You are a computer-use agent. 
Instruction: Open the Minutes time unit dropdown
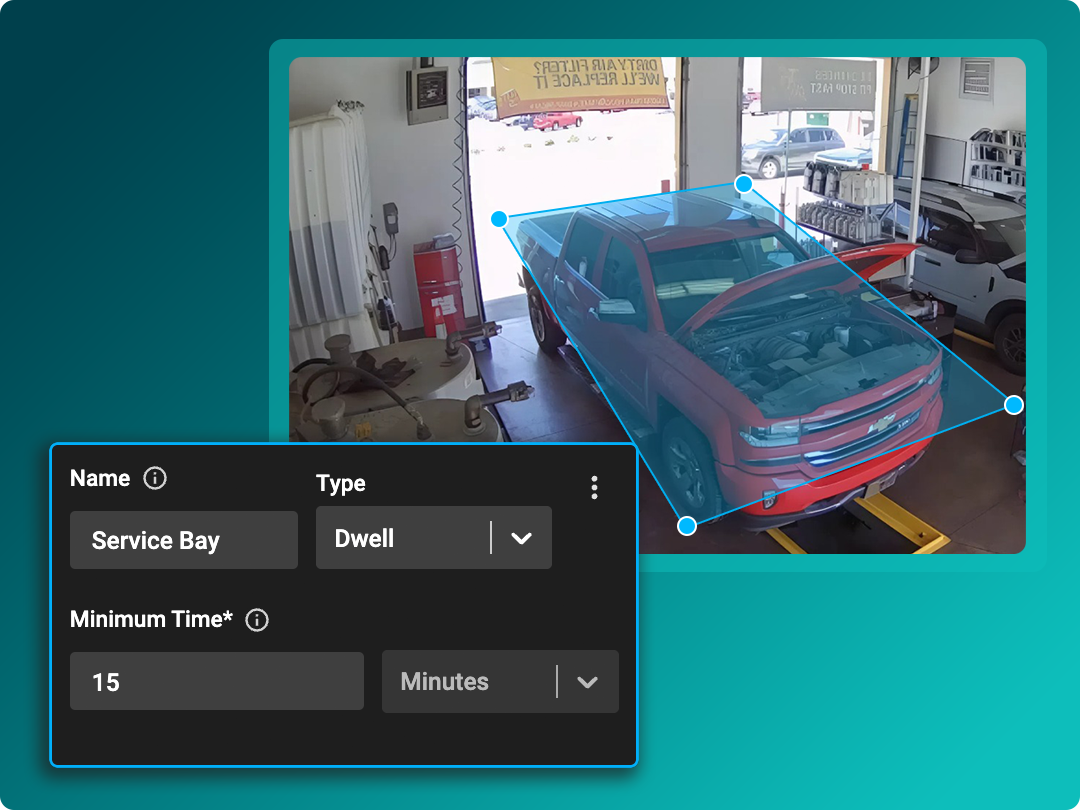[x=500, y=681]
